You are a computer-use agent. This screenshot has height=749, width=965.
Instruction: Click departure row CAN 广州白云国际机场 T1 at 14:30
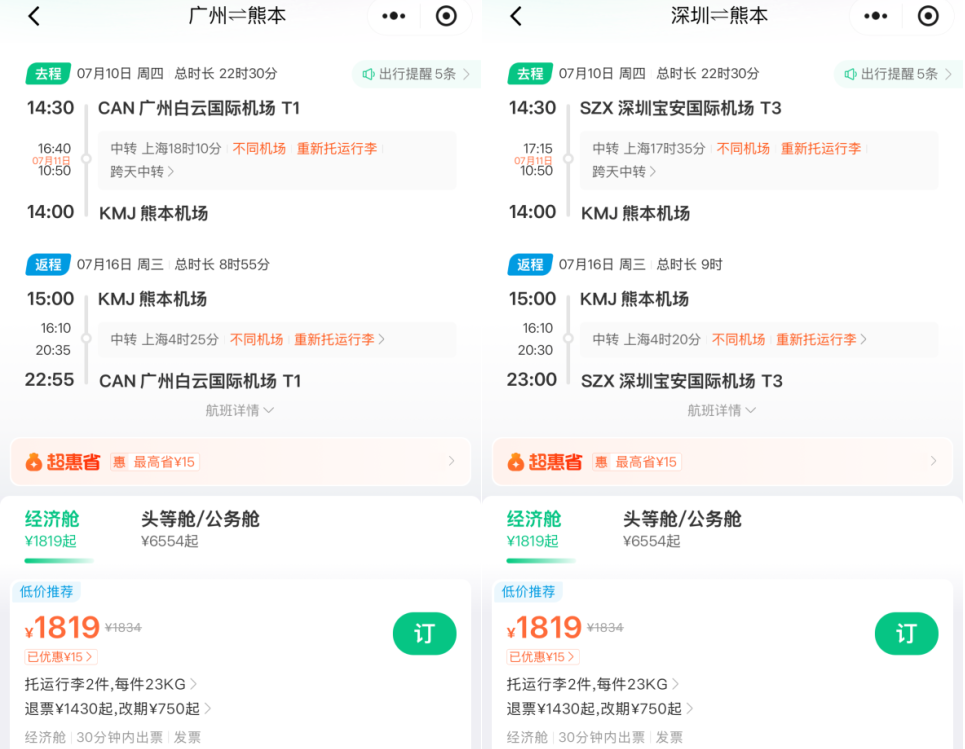click(163, 109)
